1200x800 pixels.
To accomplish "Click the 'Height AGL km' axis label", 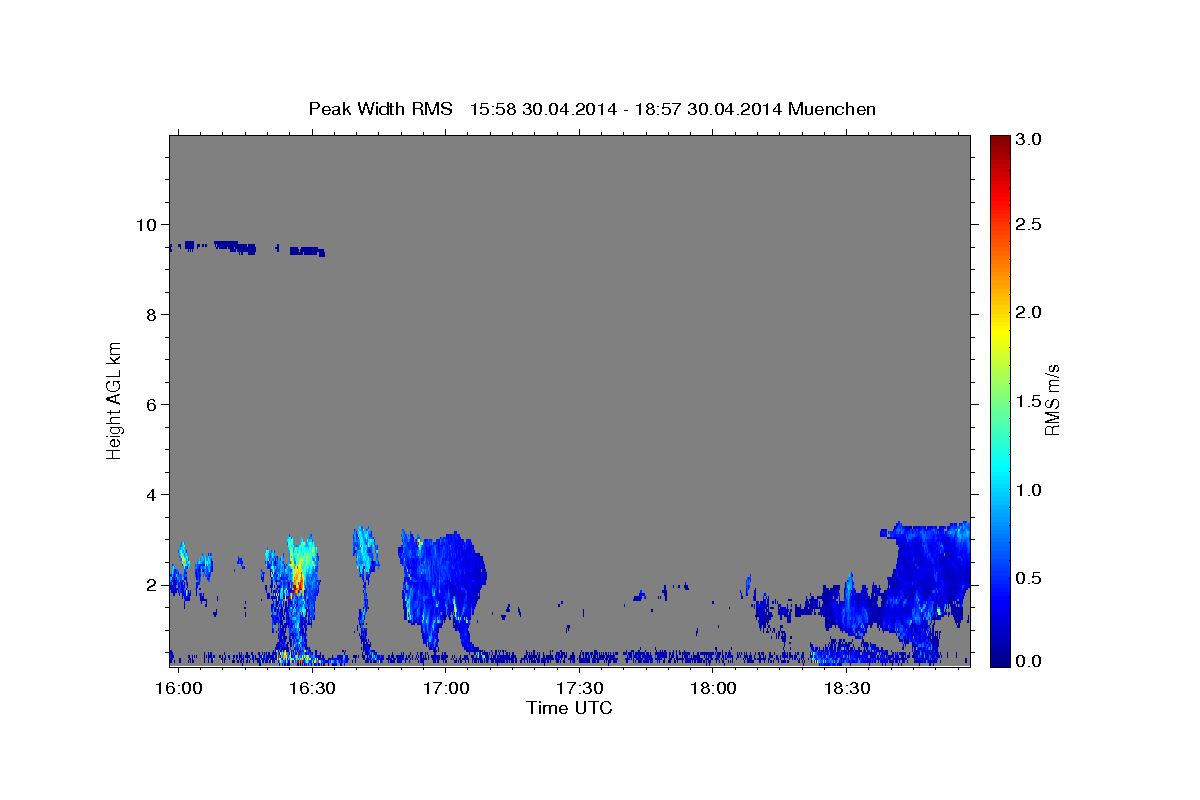I will (115, 400).
